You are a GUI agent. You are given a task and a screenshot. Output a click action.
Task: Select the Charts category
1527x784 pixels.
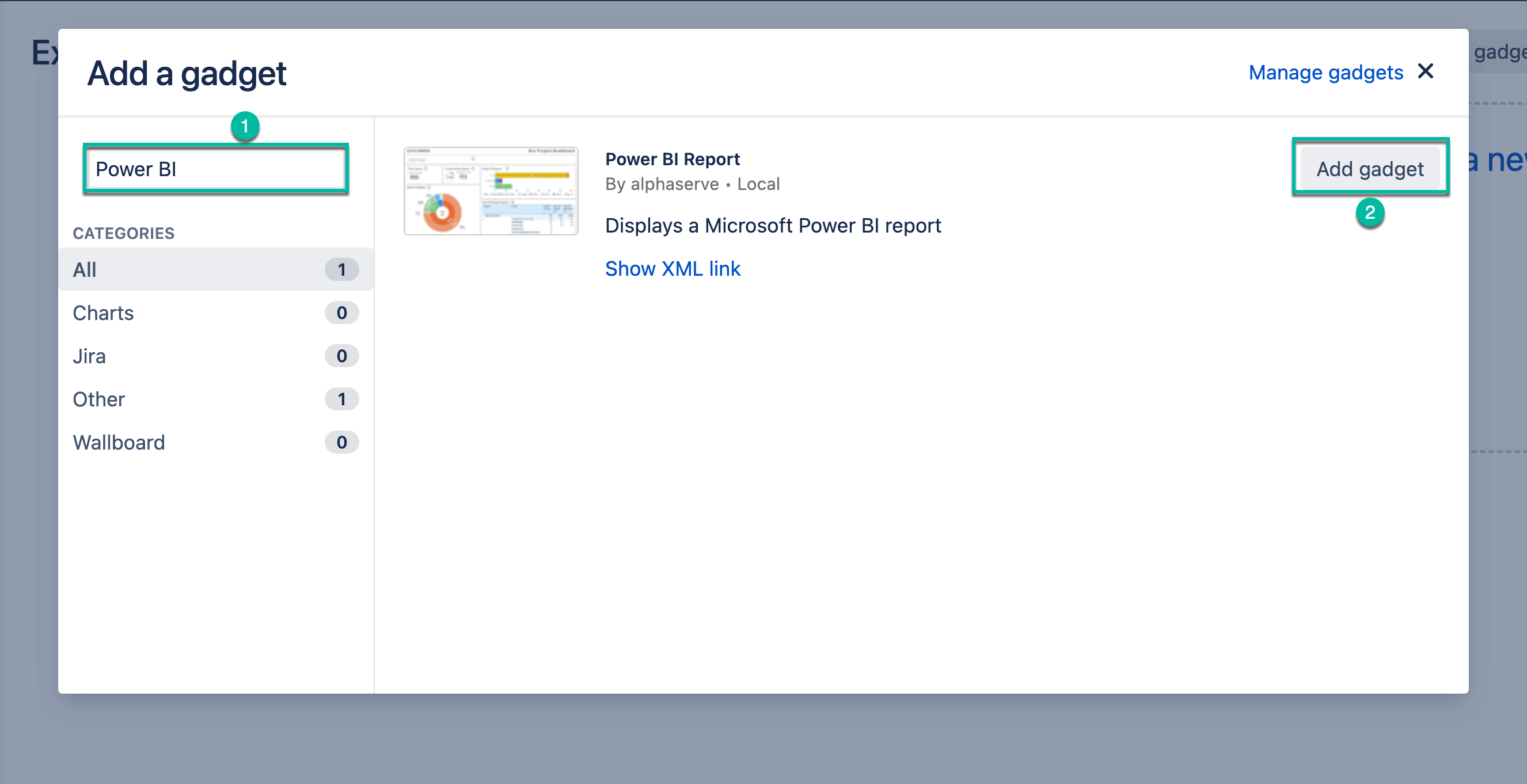tap(103, 313)
